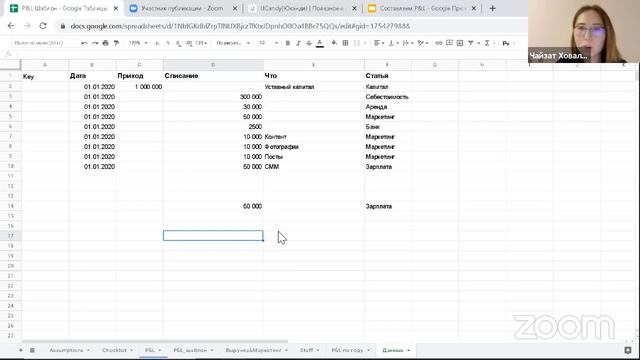Viewport: 640px width, 360px height.
Task: Open text wrapping options
Action: click(408, 43)
